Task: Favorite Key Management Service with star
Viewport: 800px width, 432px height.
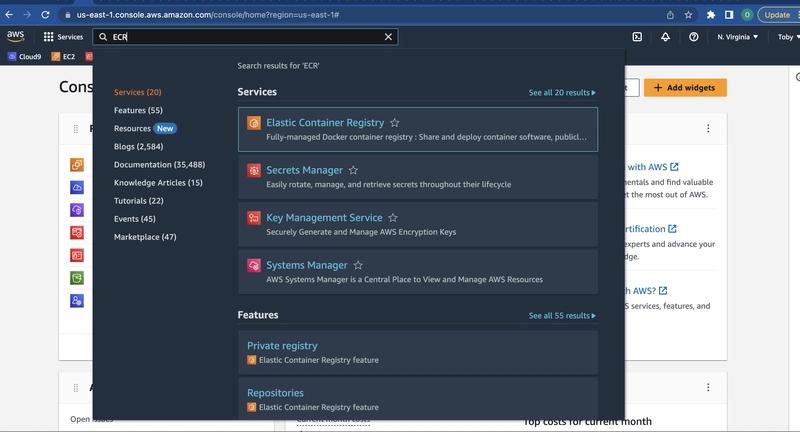Action: click(393, 218)
